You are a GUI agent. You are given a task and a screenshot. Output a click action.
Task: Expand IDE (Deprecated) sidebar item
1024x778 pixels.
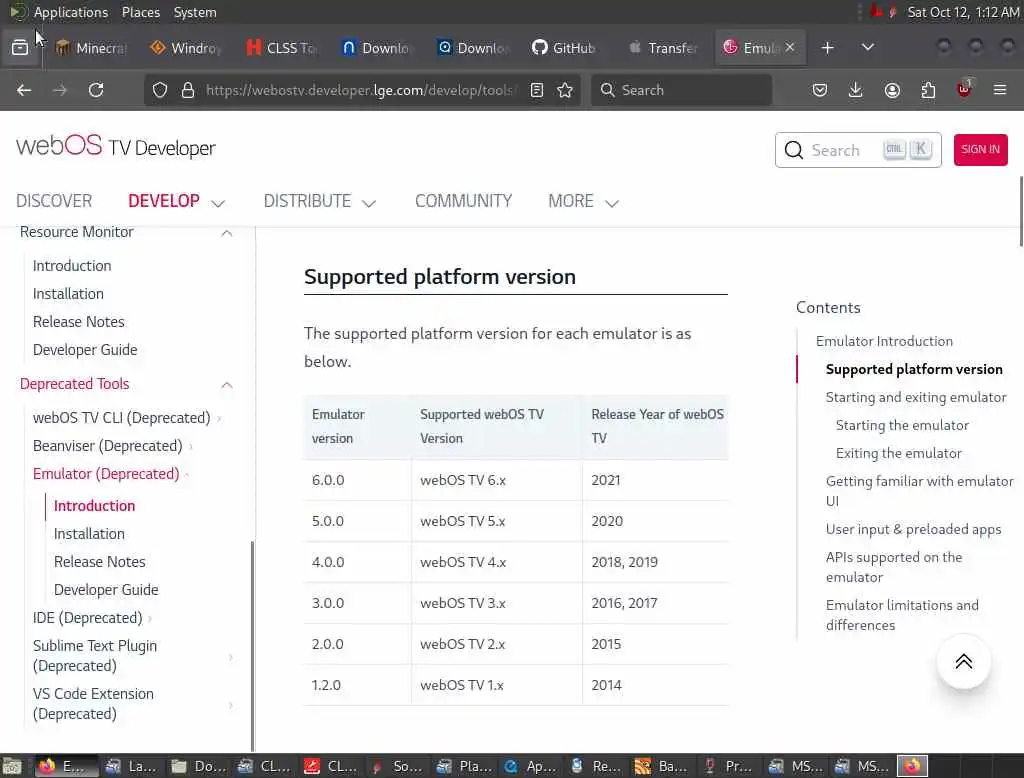tap(150, 619)
